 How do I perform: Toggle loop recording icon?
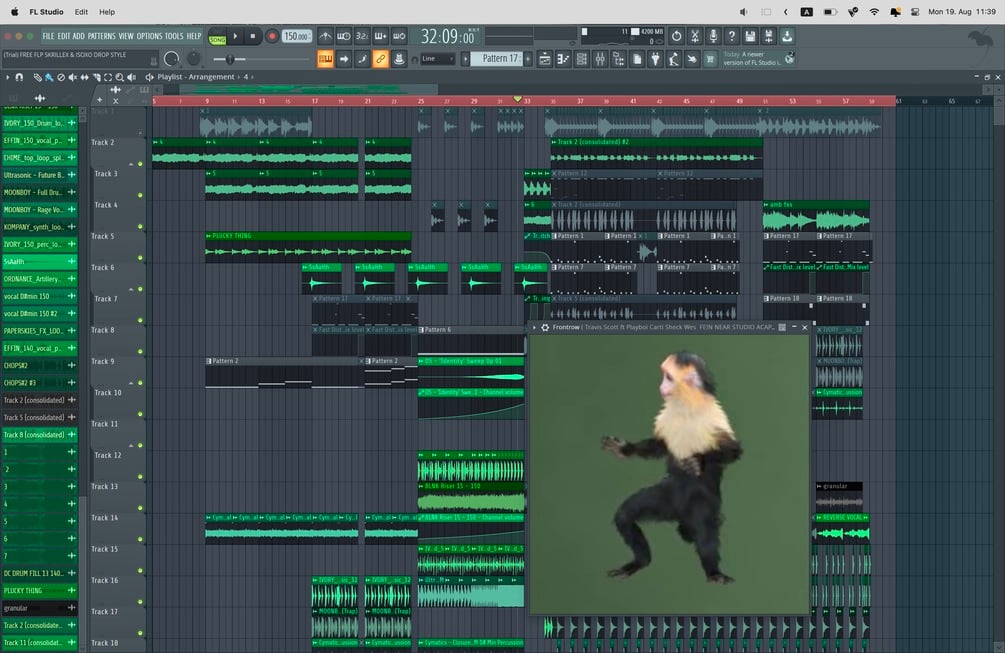click(x=399, y=37)
